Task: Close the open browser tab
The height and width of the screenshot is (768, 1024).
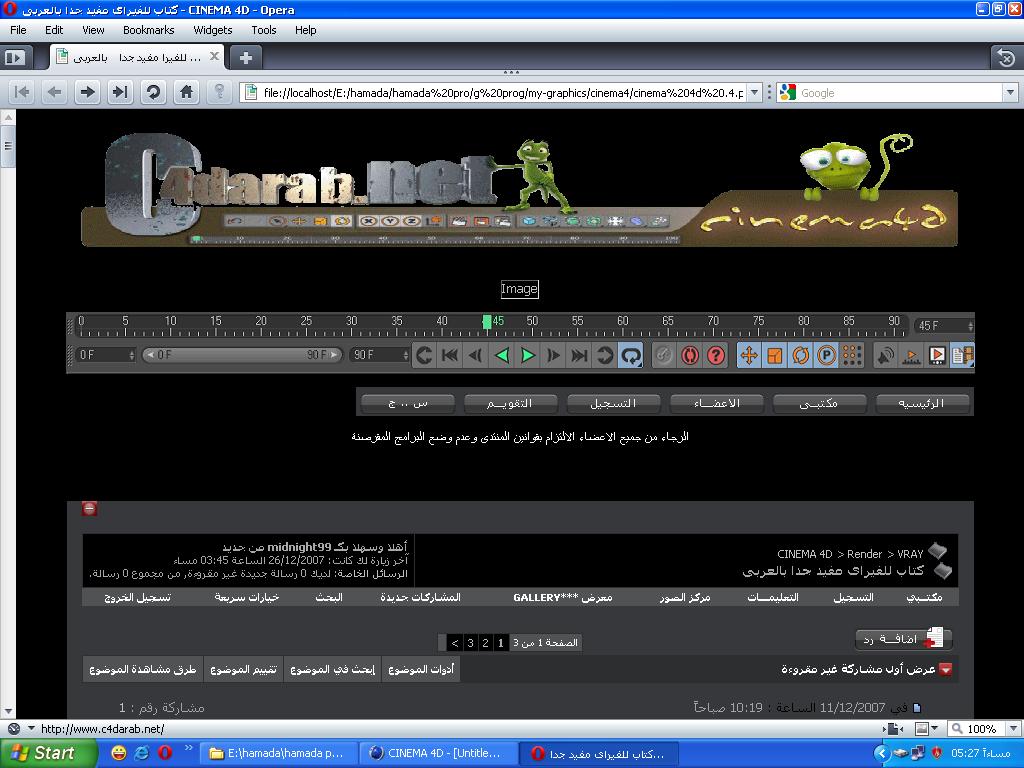Action: click(x=214, y=57)
